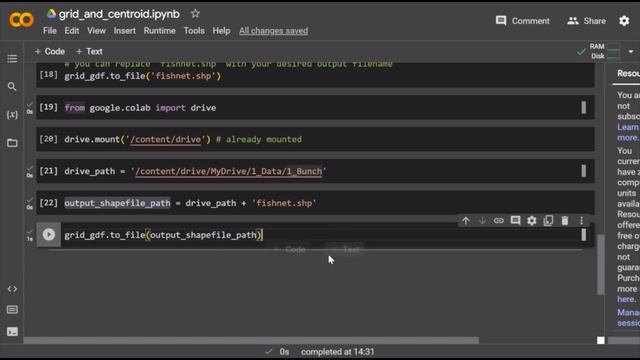The width and height of the screenshot is (640, 360).
Task: Expand the runtime connection dropdown arrow
Action: 631,52
